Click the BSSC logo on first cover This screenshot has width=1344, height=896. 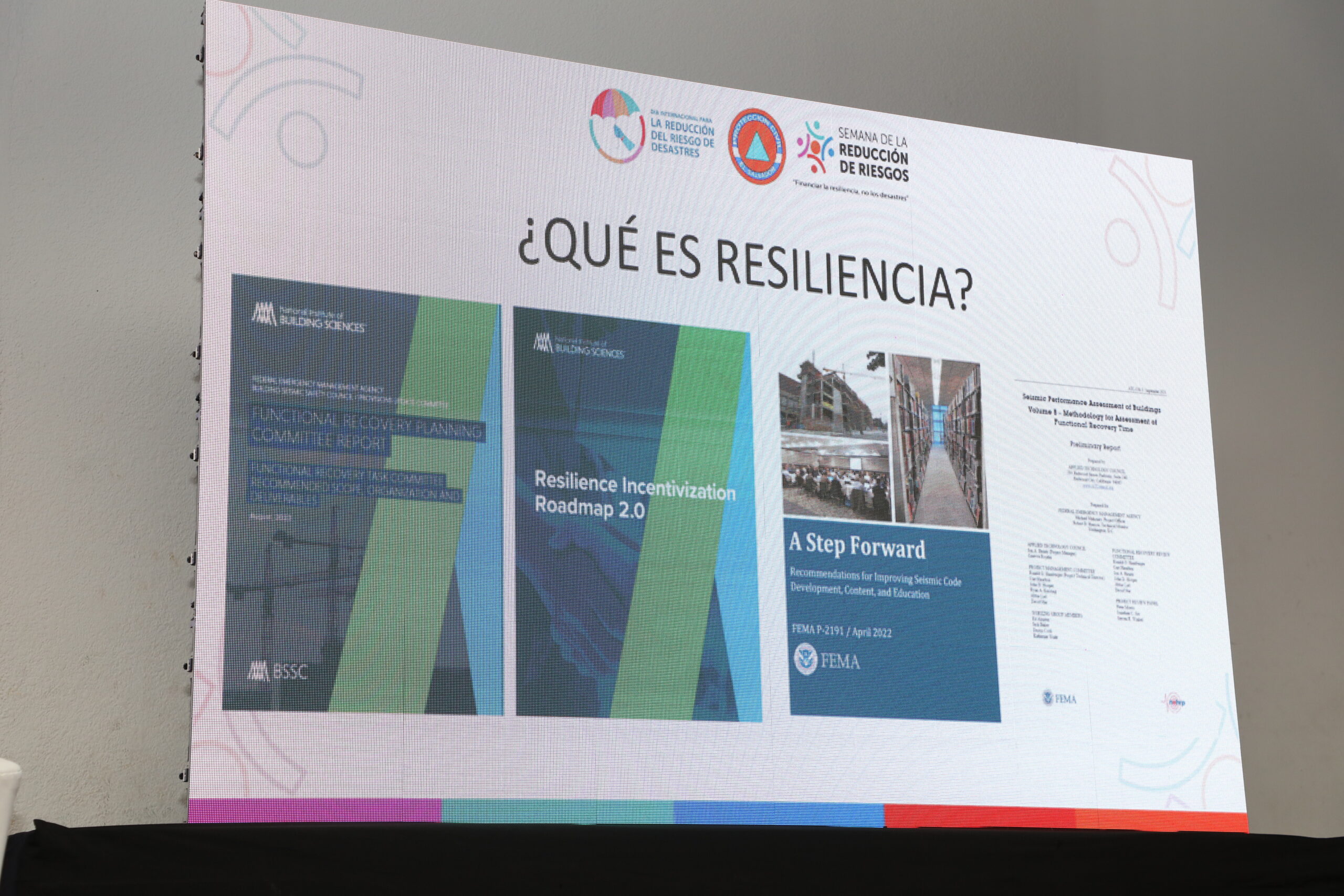point(278,671)
